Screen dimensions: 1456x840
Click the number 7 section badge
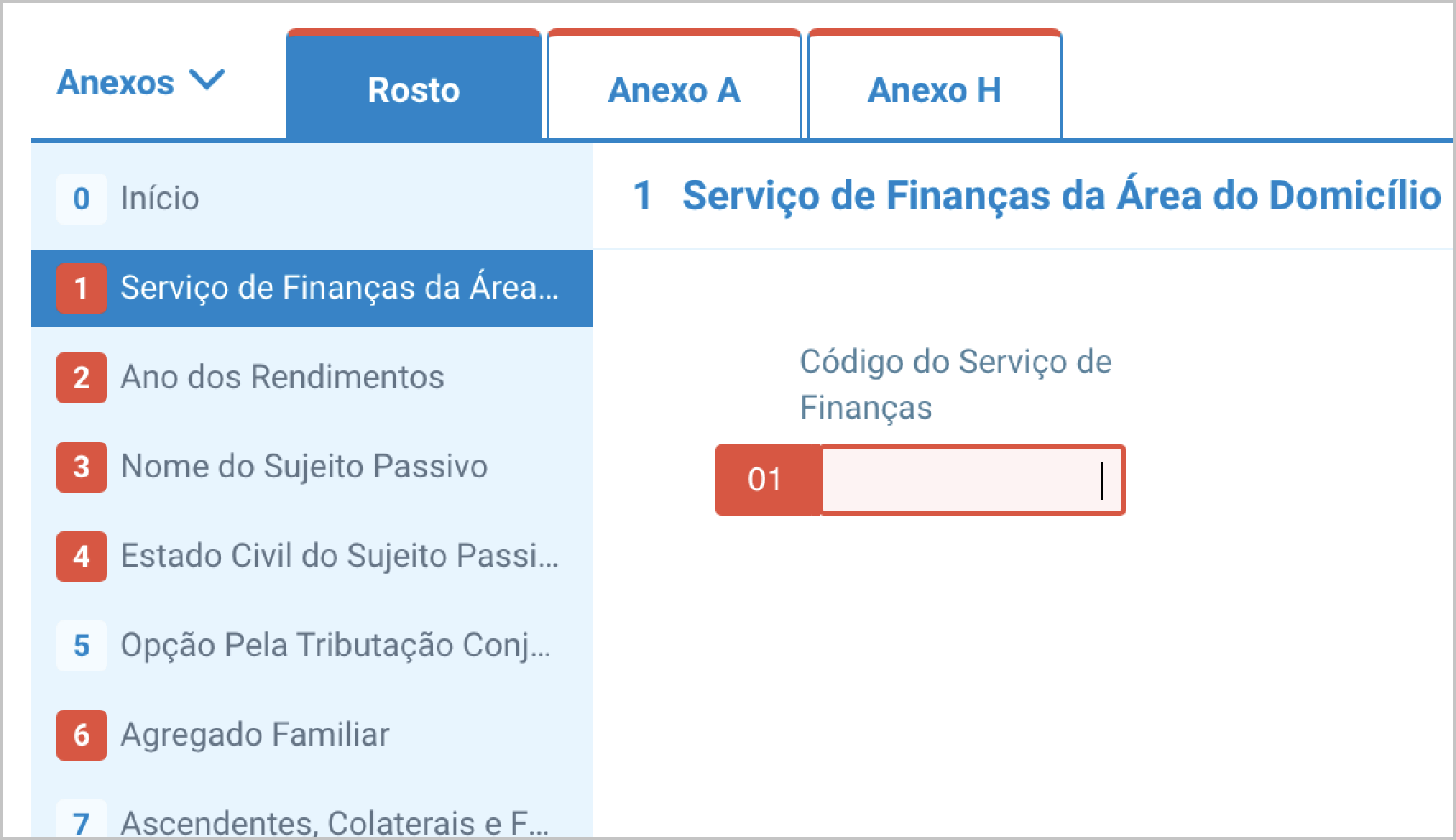point(82,822)
